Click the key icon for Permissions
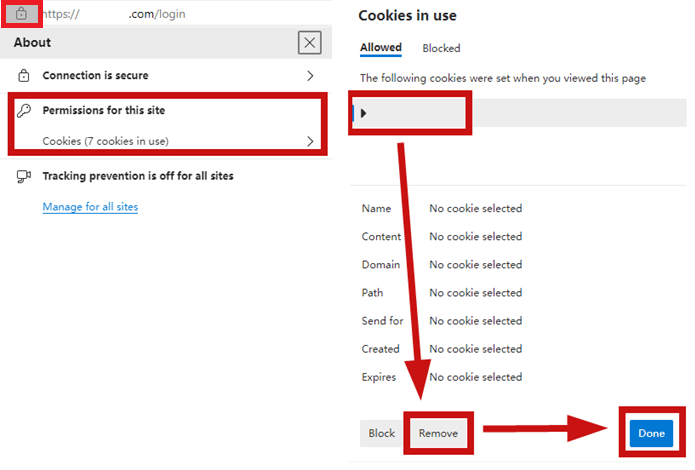The height and width of the screenshot is (470, 695). [x=24, y=110]
